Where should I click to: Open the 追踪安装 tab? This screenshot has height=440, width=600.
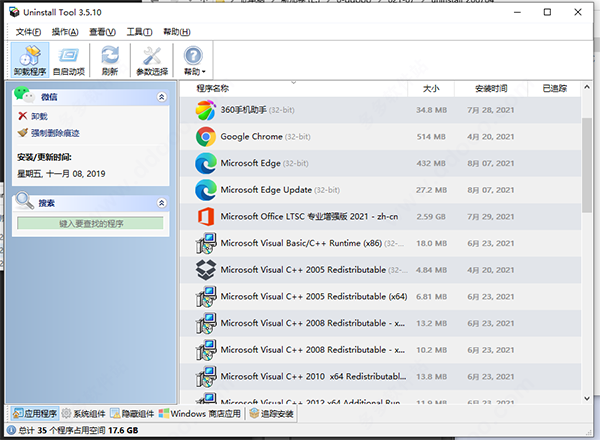[x=271, y=414]
